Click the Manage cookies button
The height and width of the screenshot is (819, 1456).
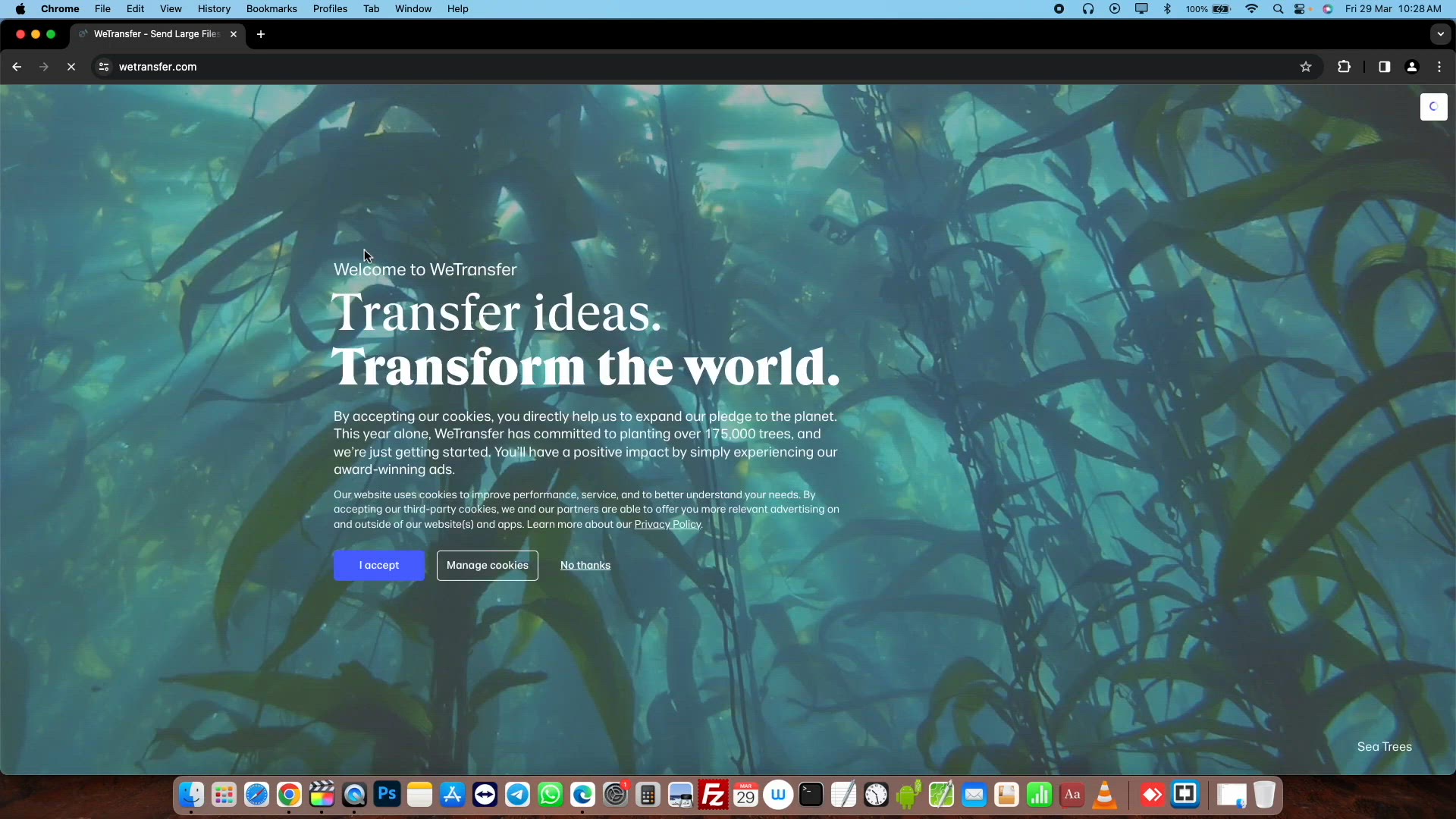(x=487, y=566)
